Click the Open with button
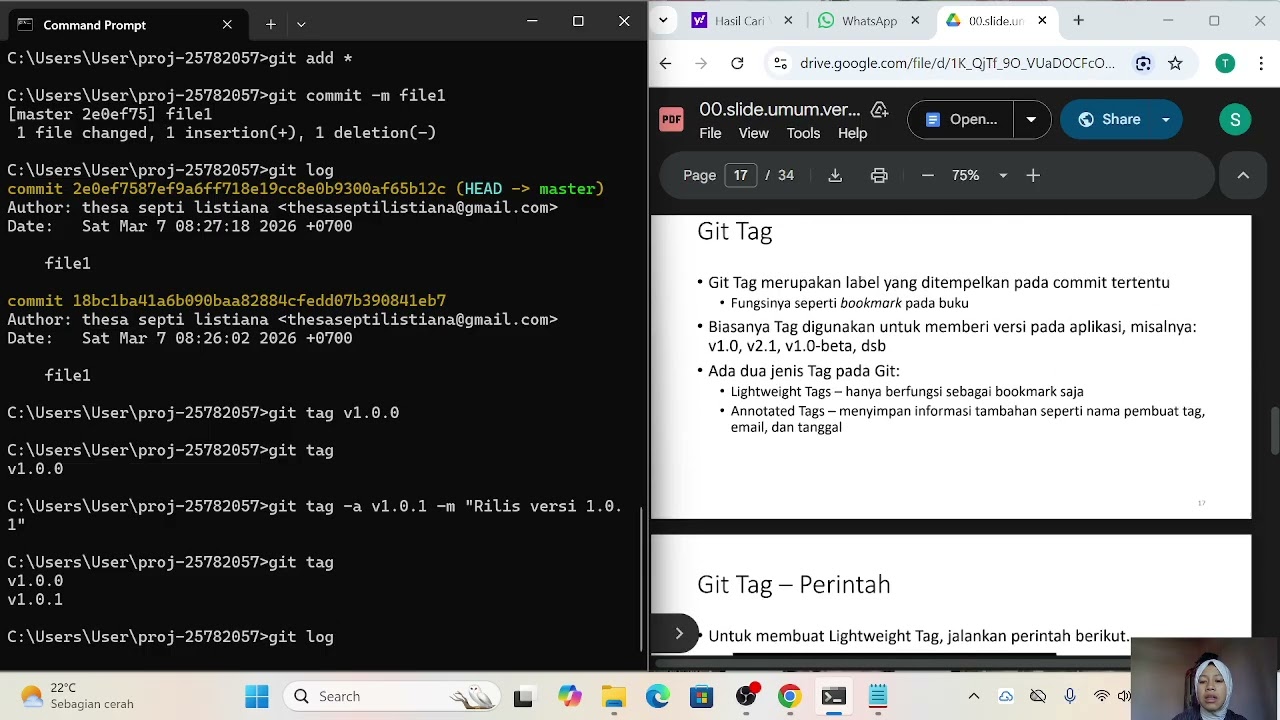The height and width of the screenshot is (720, 1280). tap(961, 120)
